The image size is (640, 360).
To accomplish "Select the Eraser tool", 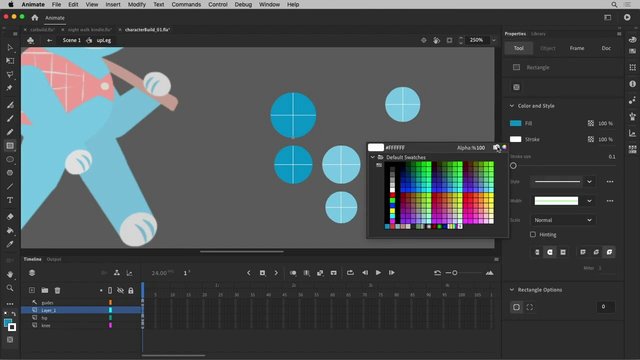I will tap(10, 216).
